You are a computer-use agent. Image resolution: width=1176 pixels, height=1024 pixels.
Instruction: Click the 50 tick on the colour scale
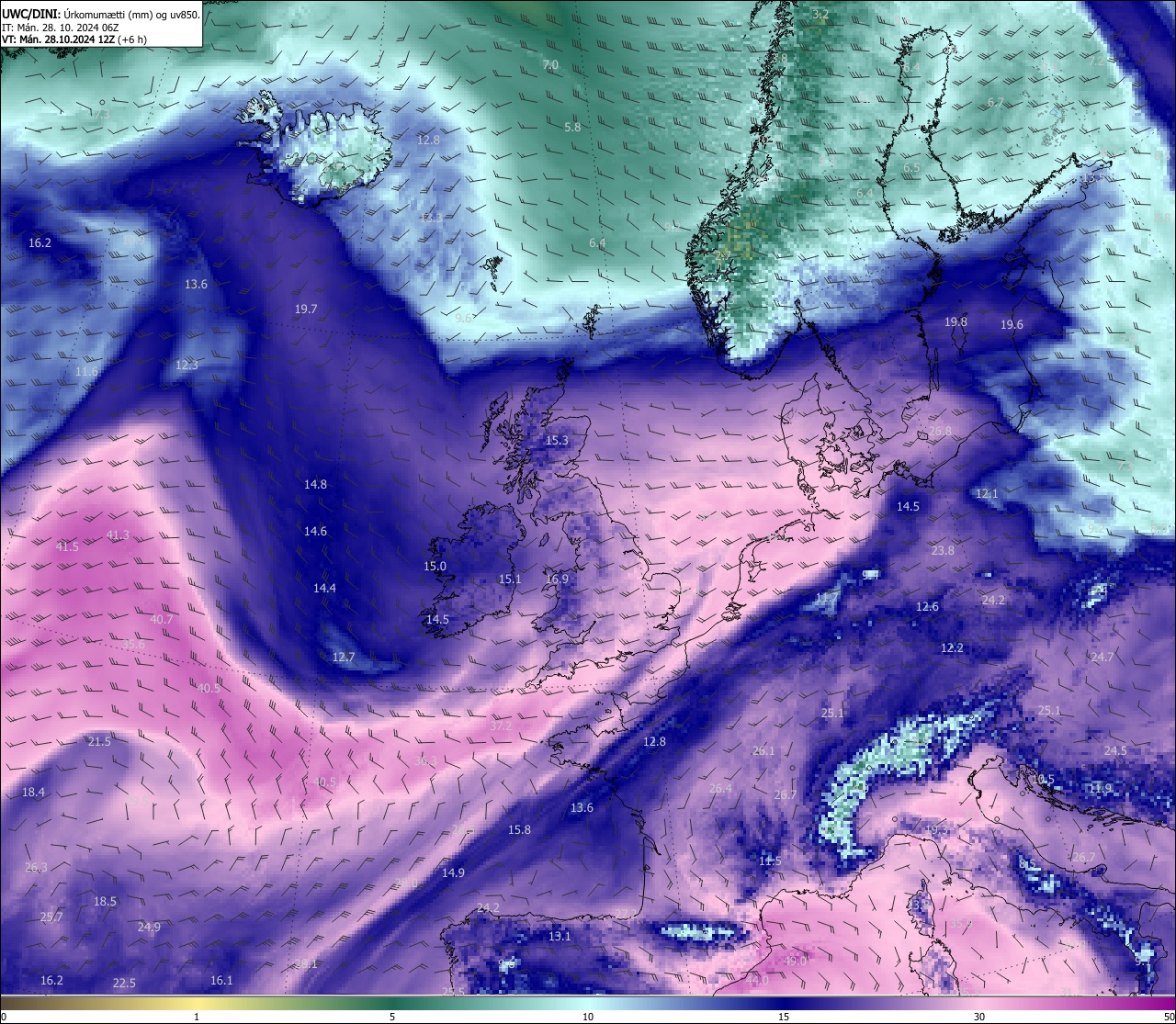click(1169, 1017)
